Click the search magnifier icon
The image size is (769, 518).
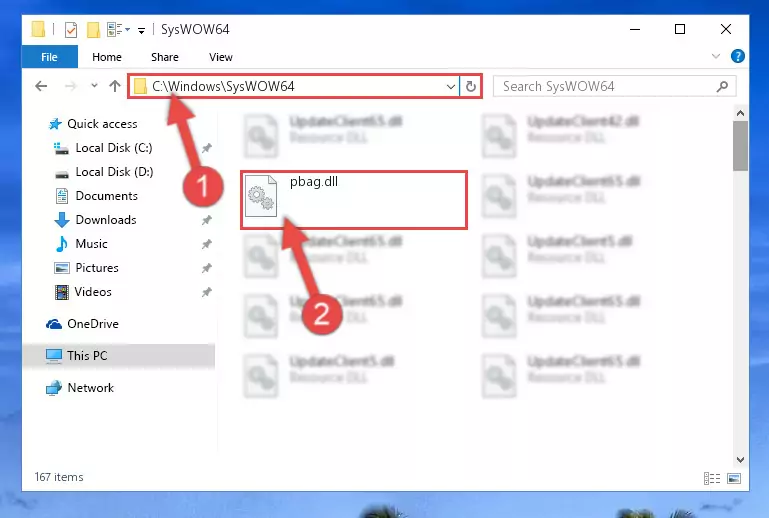coord(722,87)
